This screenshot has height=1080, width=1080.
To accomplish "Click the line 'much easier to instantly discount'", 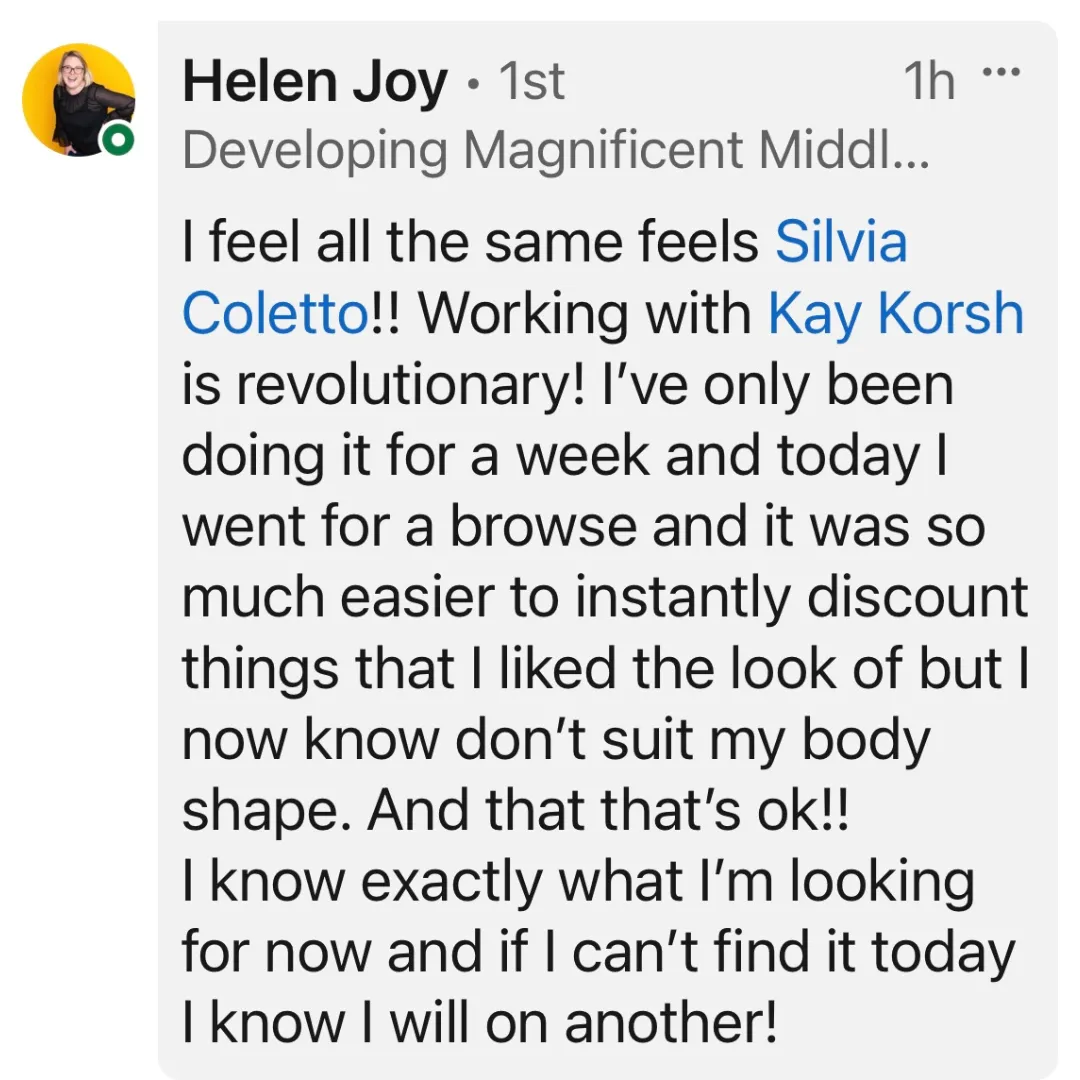I will click(x=604, y=599).
